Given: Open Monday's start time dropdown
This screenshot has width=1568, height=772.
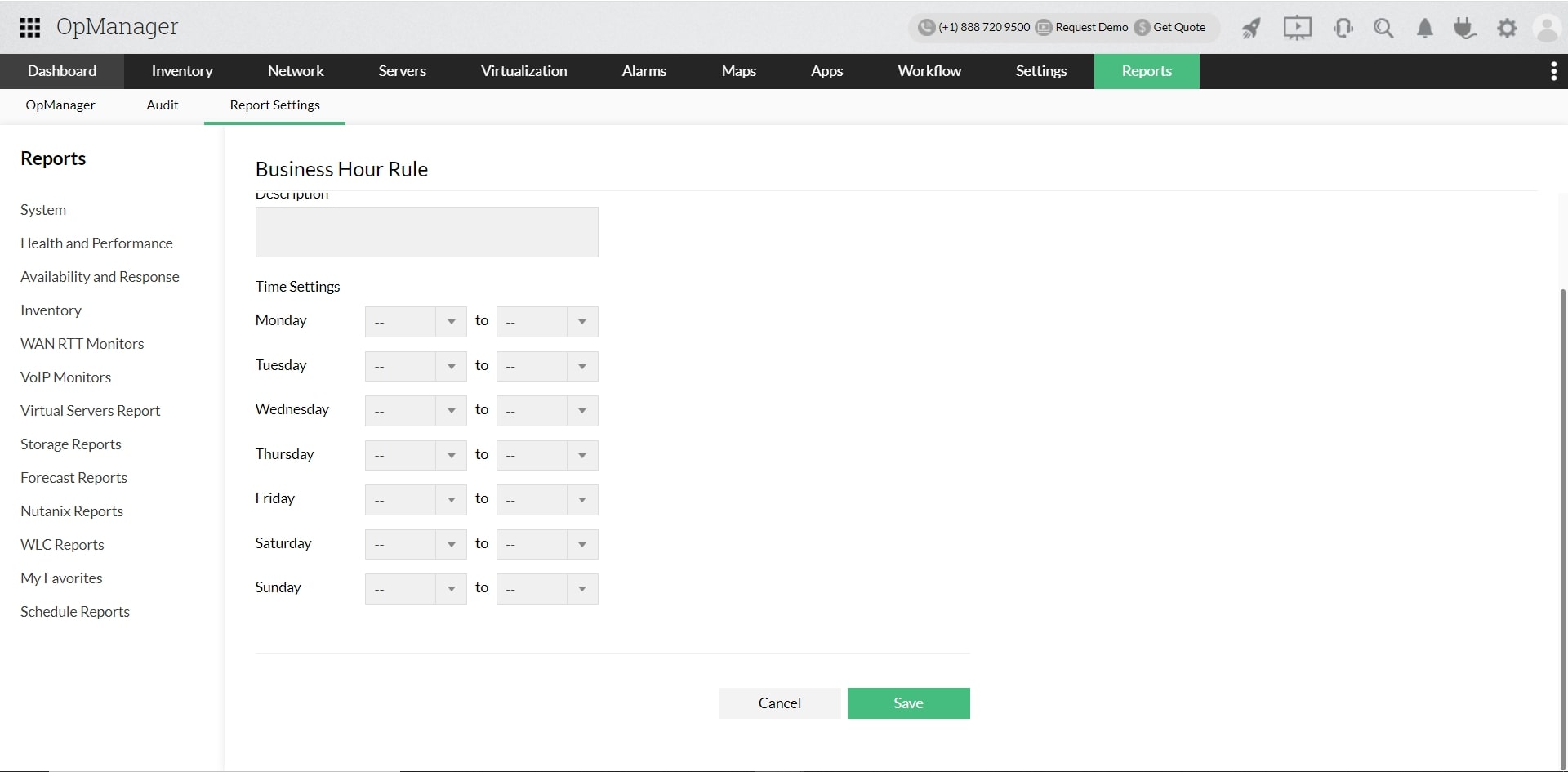Looking at the screenshot, I should tap(415, 321).
